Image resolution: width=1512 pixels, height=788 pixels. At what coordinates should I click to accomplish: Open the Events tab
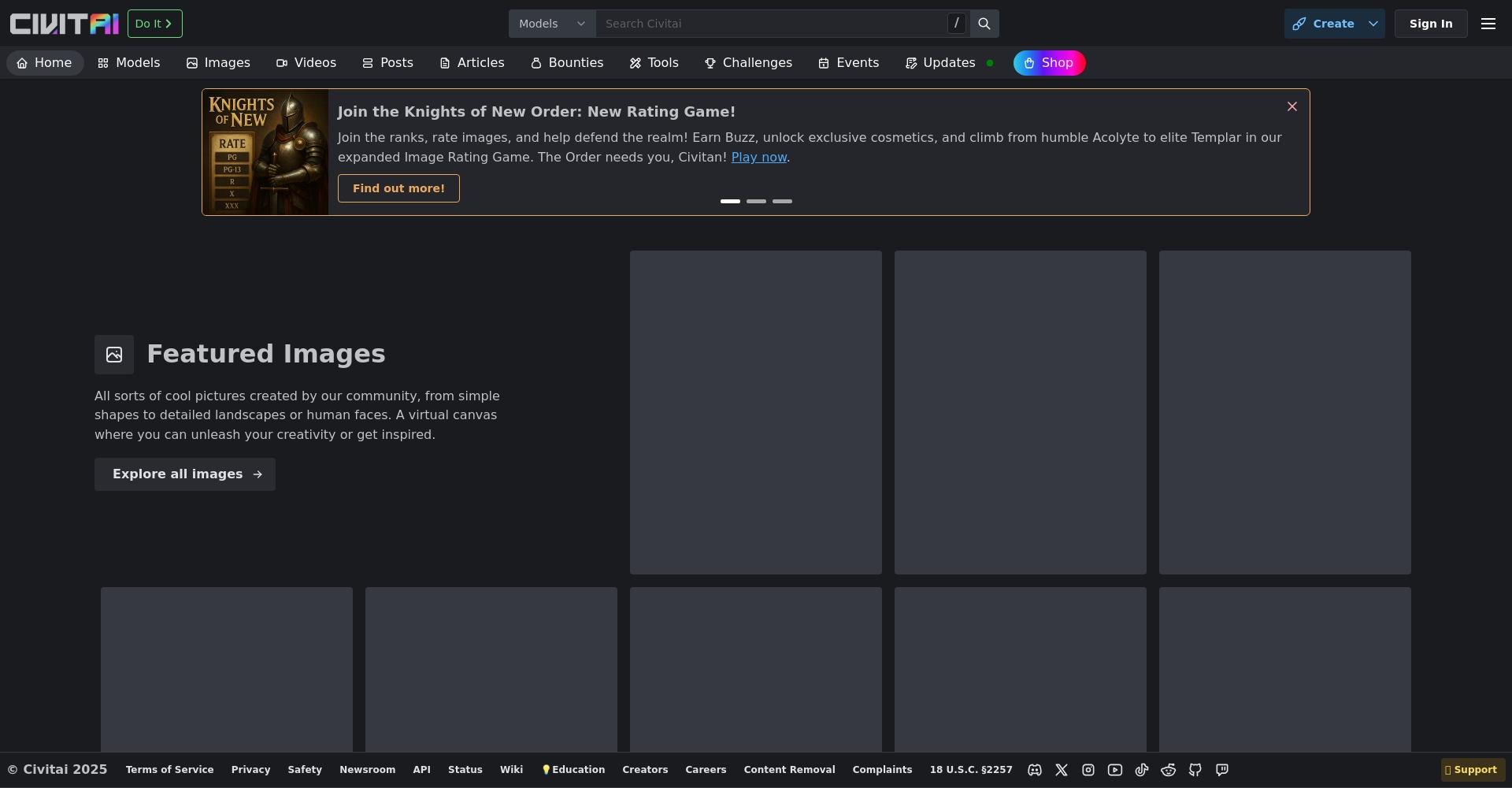pos(848,63)
